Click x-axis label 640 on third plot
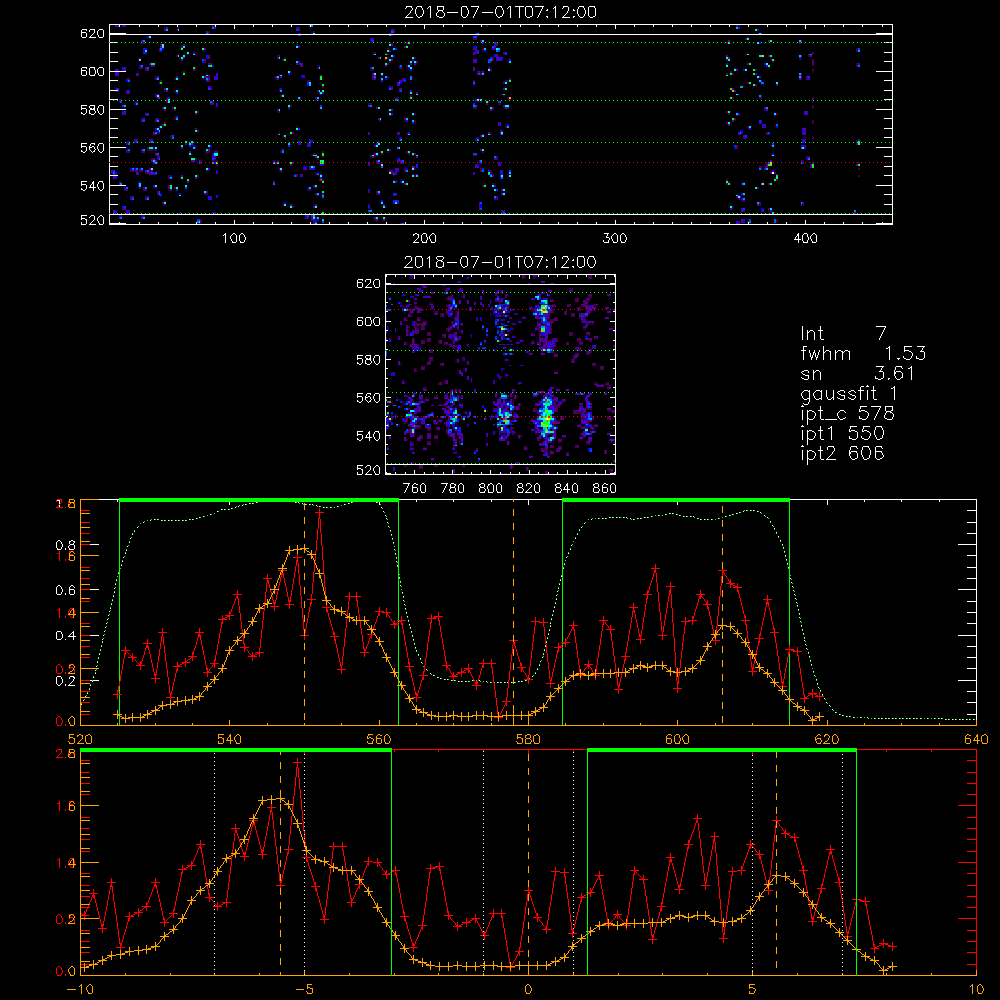The height and width of the screenshot is (1000, 1000). 976,740
